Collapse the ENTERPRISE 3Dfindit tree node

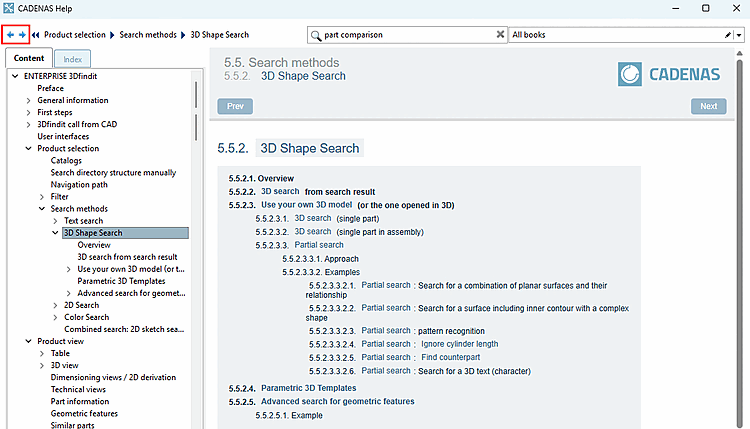click(15, 76)
